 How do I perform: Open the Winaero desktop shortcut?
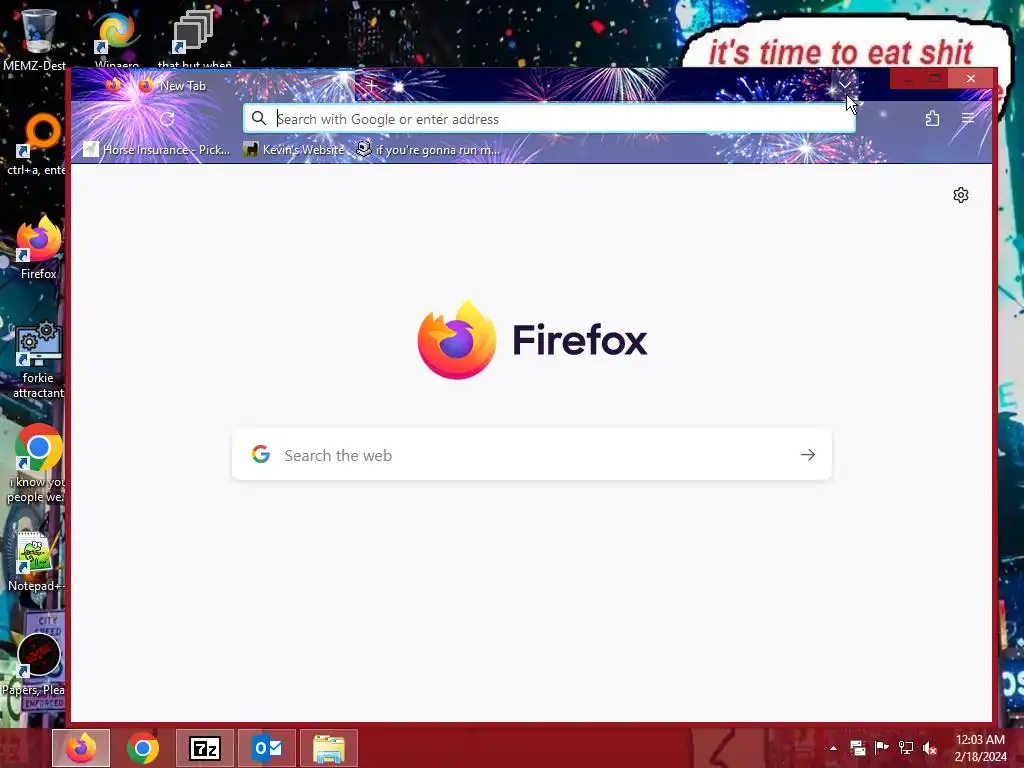pos(116,39)
